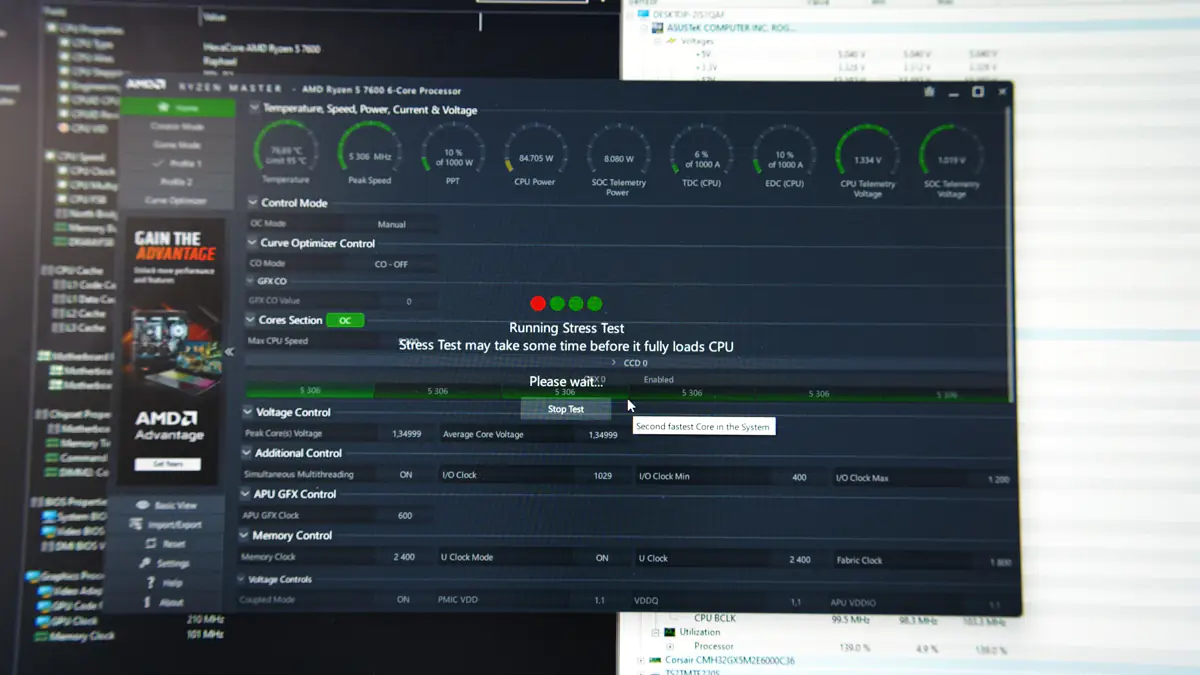
Task: Click Peak Core(s) Voltage value 1,34999
Action: coord(406,434)
